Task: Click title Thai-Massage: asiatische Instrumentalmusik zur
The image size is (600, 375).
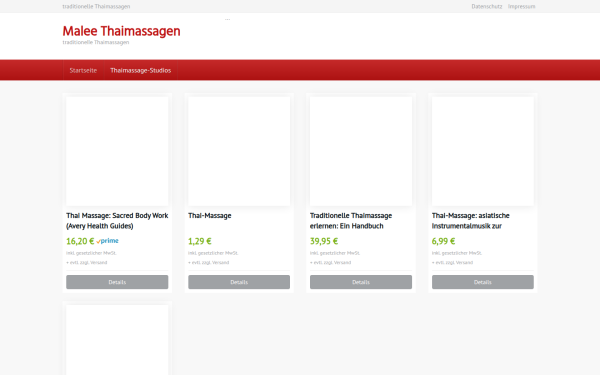Action: pyautogui.click(x=471, y=221)
